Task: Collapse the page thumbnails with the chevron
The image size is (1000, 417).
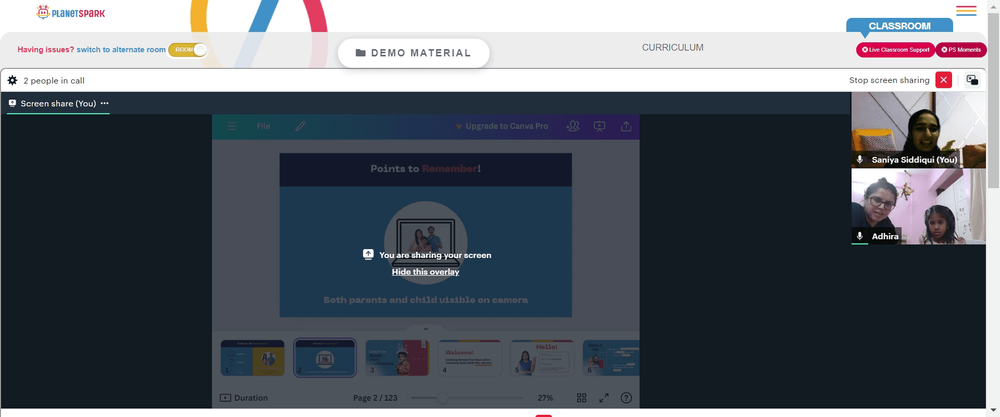Action: (x=425, y=329)
